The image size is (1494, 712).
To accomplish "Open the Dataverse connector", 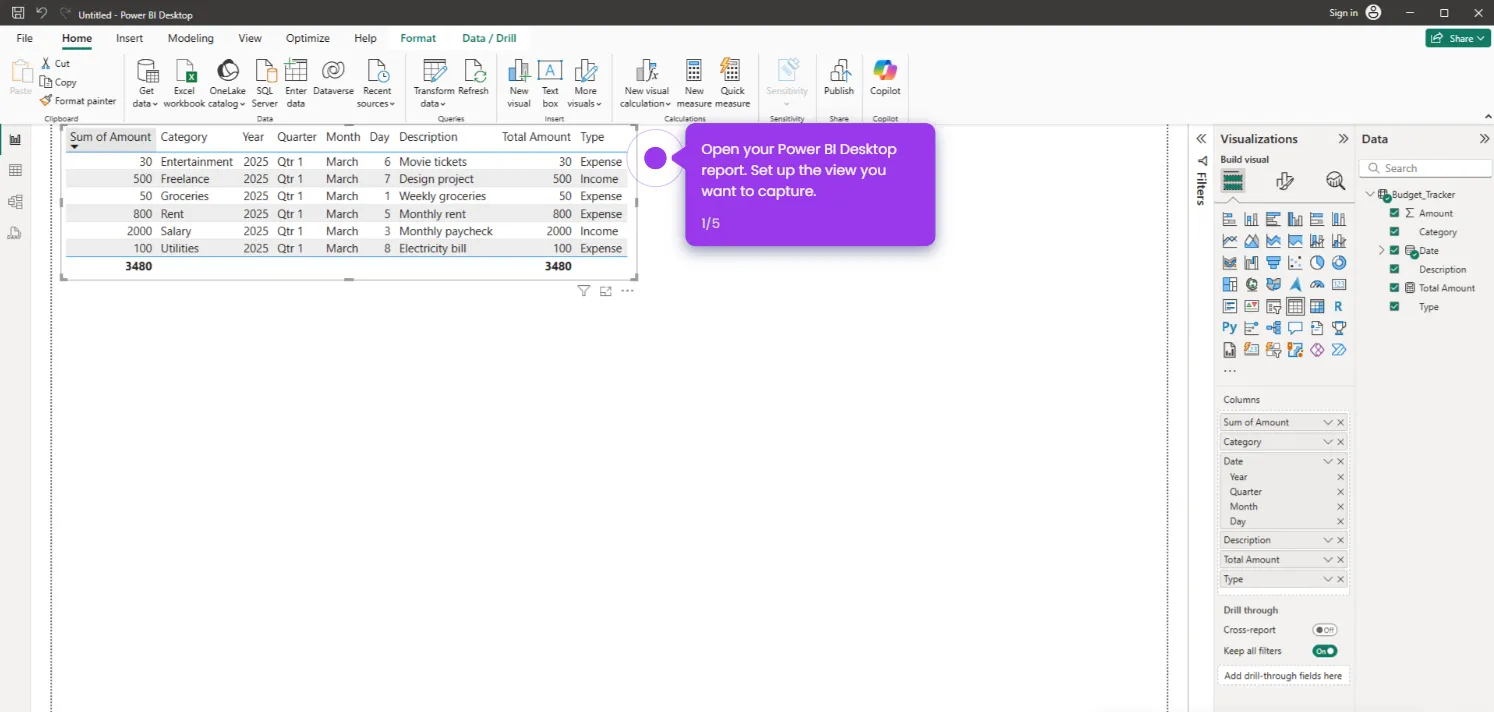I will (333, 78).
